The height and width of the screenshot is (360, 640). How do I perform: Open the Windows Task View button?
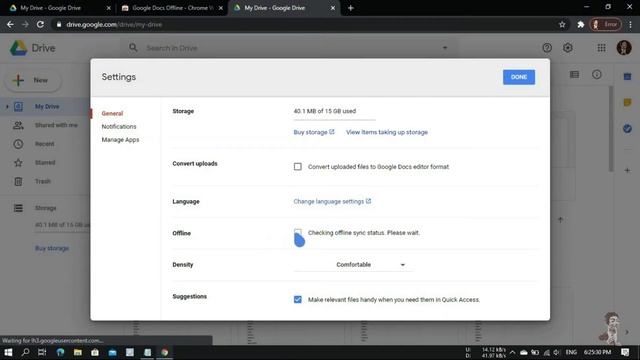click(42, 352)
